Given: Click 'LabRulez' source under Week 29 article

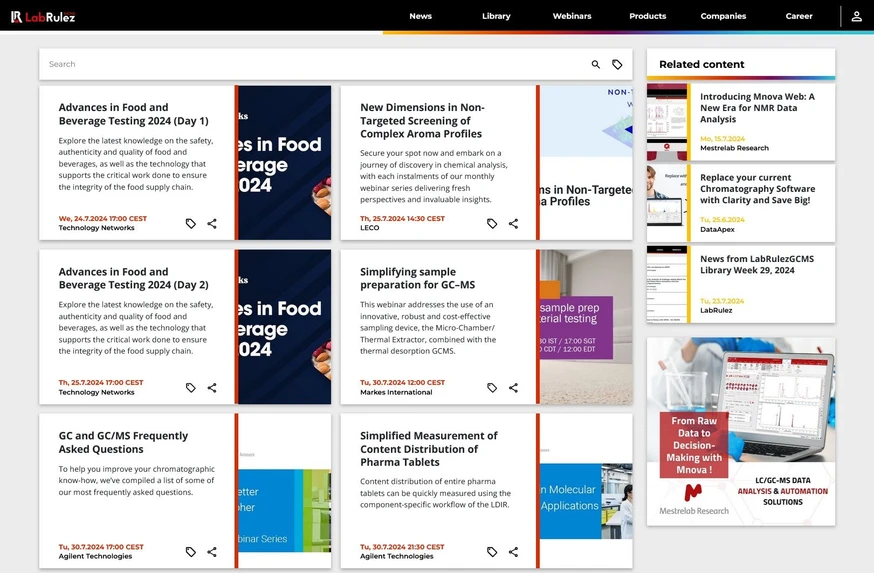Looking at the screenshot, I should [x=716, y=310].
